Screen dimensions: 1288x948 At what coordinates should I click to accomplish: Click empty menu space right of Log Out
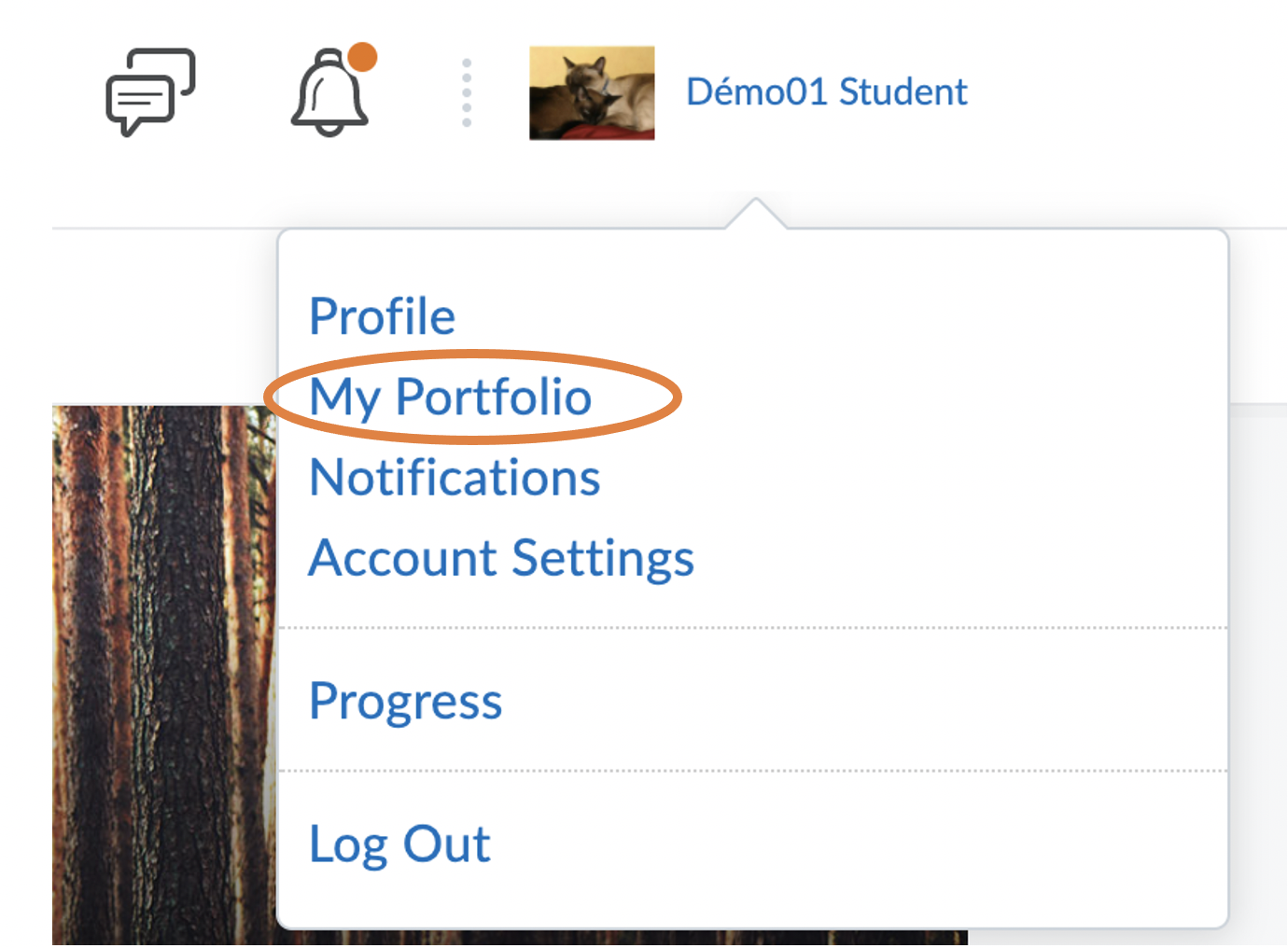[x=840, y=844]
